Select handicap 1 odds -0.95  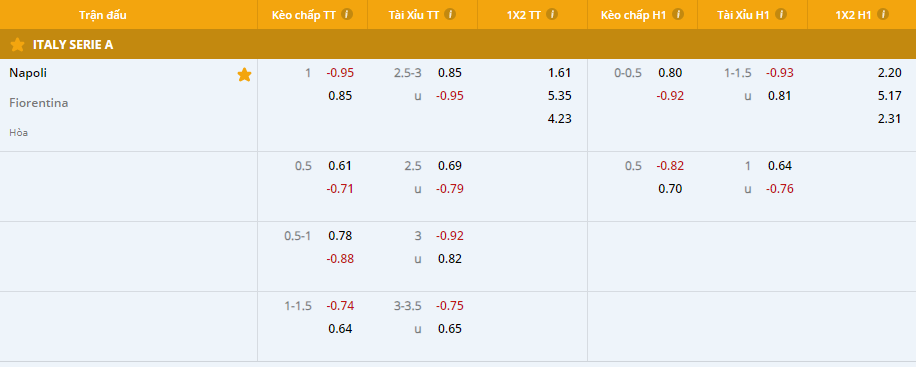(x=340, y=73)
